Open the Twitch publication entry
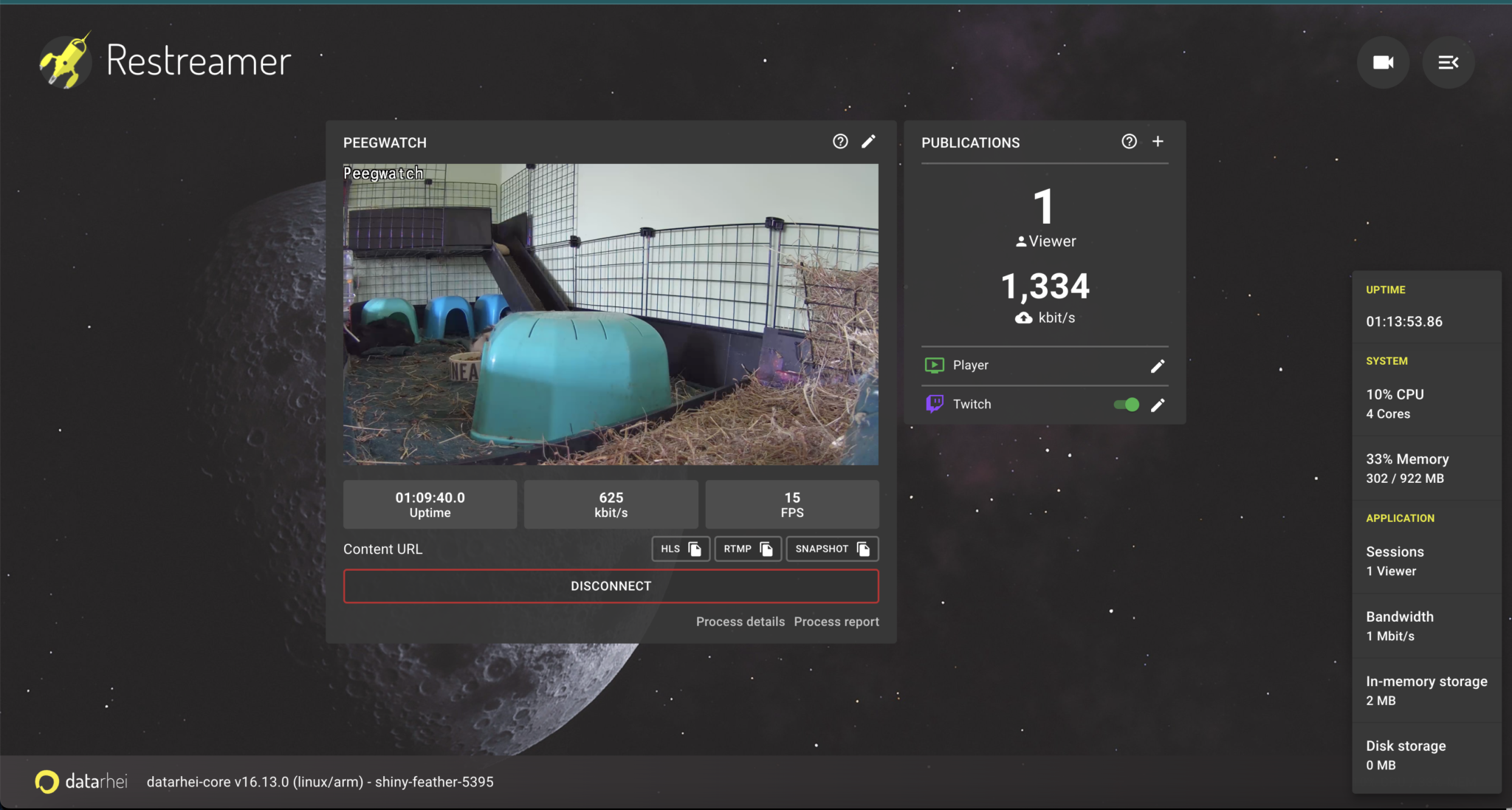Viewport: 1512px width, 810px height. pyautogui.click(x=973, y=403)
